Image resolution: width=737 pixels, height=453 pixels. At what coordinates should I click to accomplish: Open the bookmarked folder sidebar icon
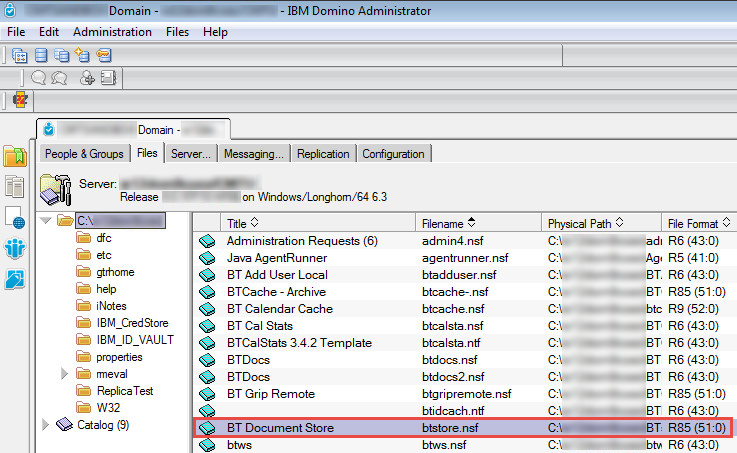pyautogui.click(x=15, y=156)
